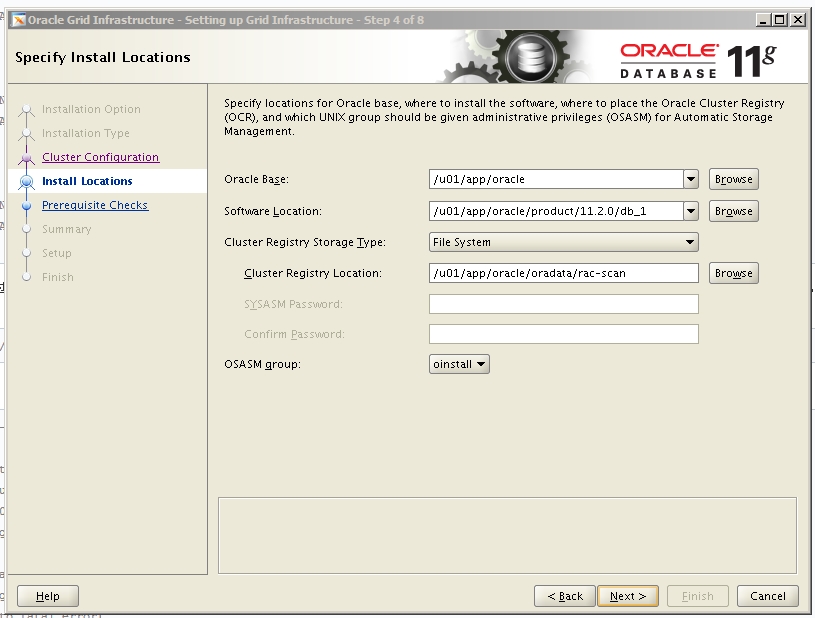Image resolution: width=815 pixels, height=618 pixels.
Task: Open Cluster Registry Storage Type dropdown
Action: pos(563,242)
